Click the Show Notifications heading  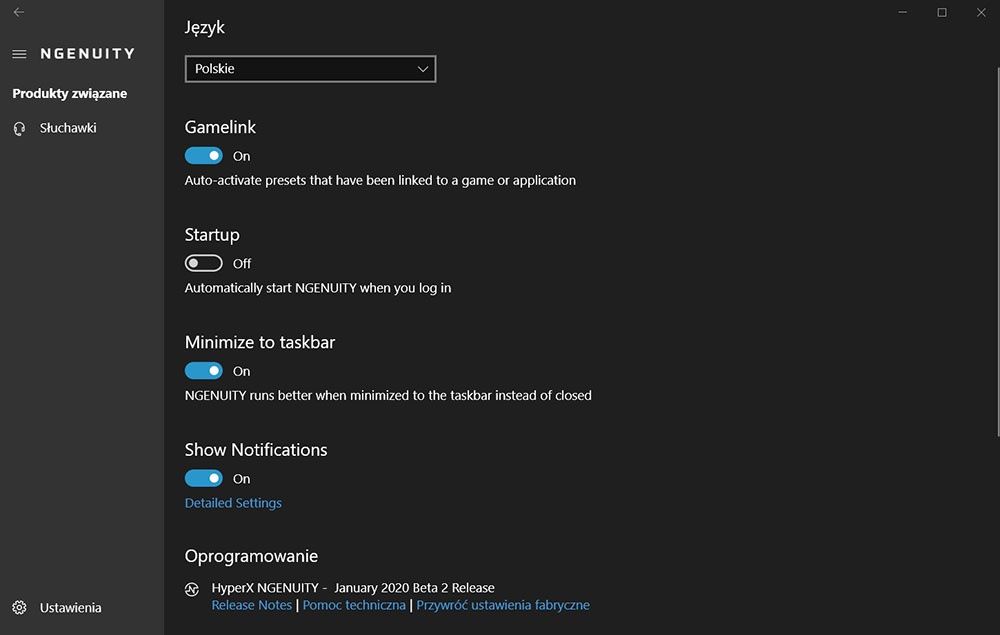[x=256, y=449]
